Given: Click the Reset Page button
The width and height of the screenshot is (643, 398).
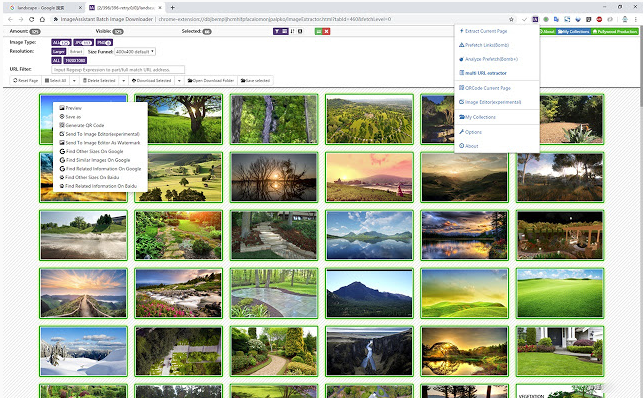Looking at the screenshot, I should 25,81.
